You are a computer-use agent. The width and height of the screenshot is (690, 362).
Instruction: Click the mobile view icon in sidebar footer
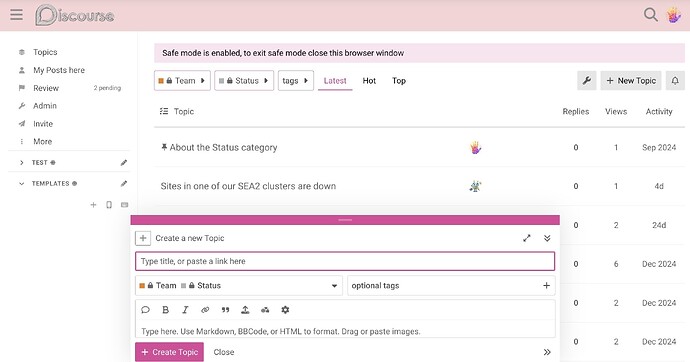pyautogui.click(x=109, y=205)
